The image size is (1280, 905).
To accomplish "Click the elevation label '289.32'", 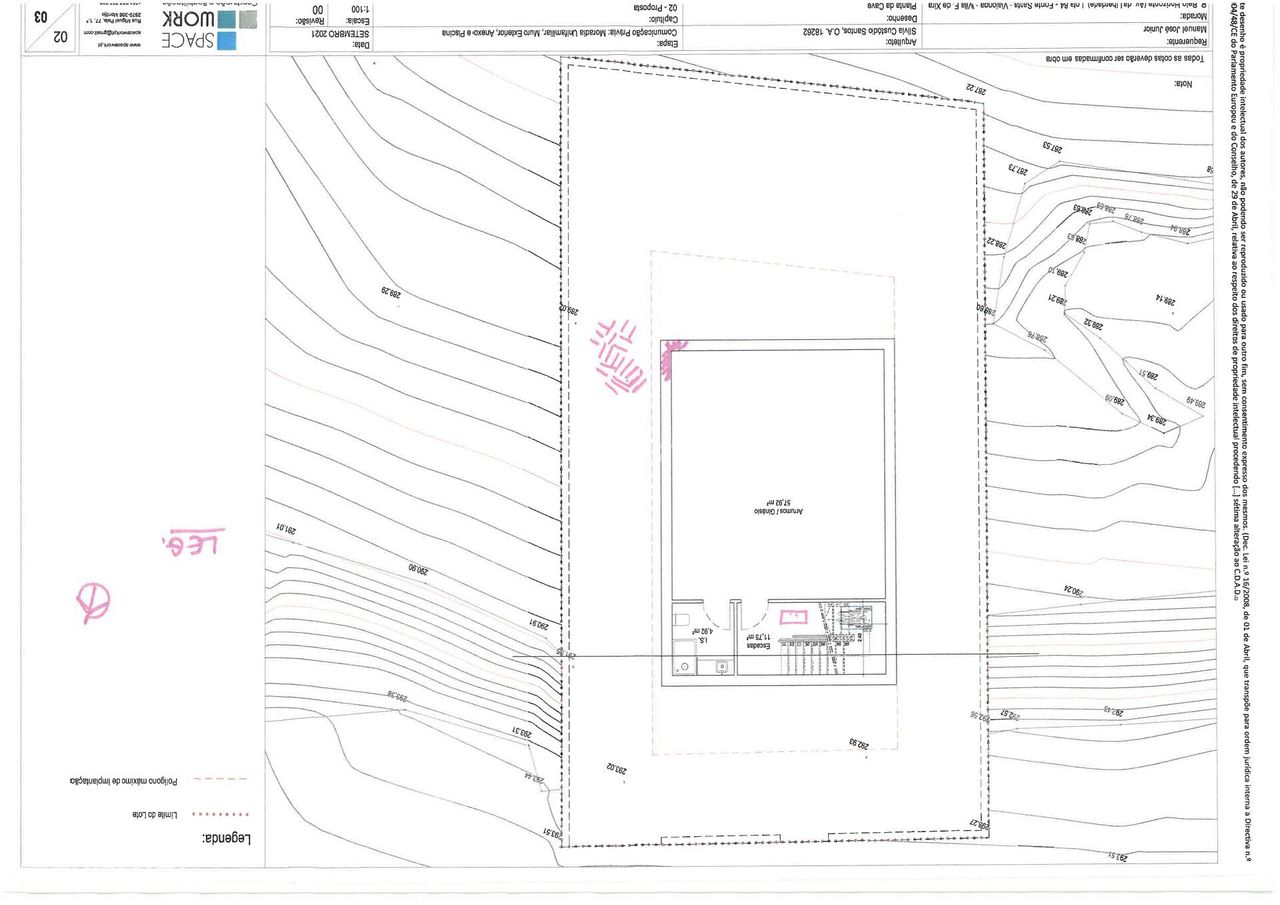I will pos(1092,324).
